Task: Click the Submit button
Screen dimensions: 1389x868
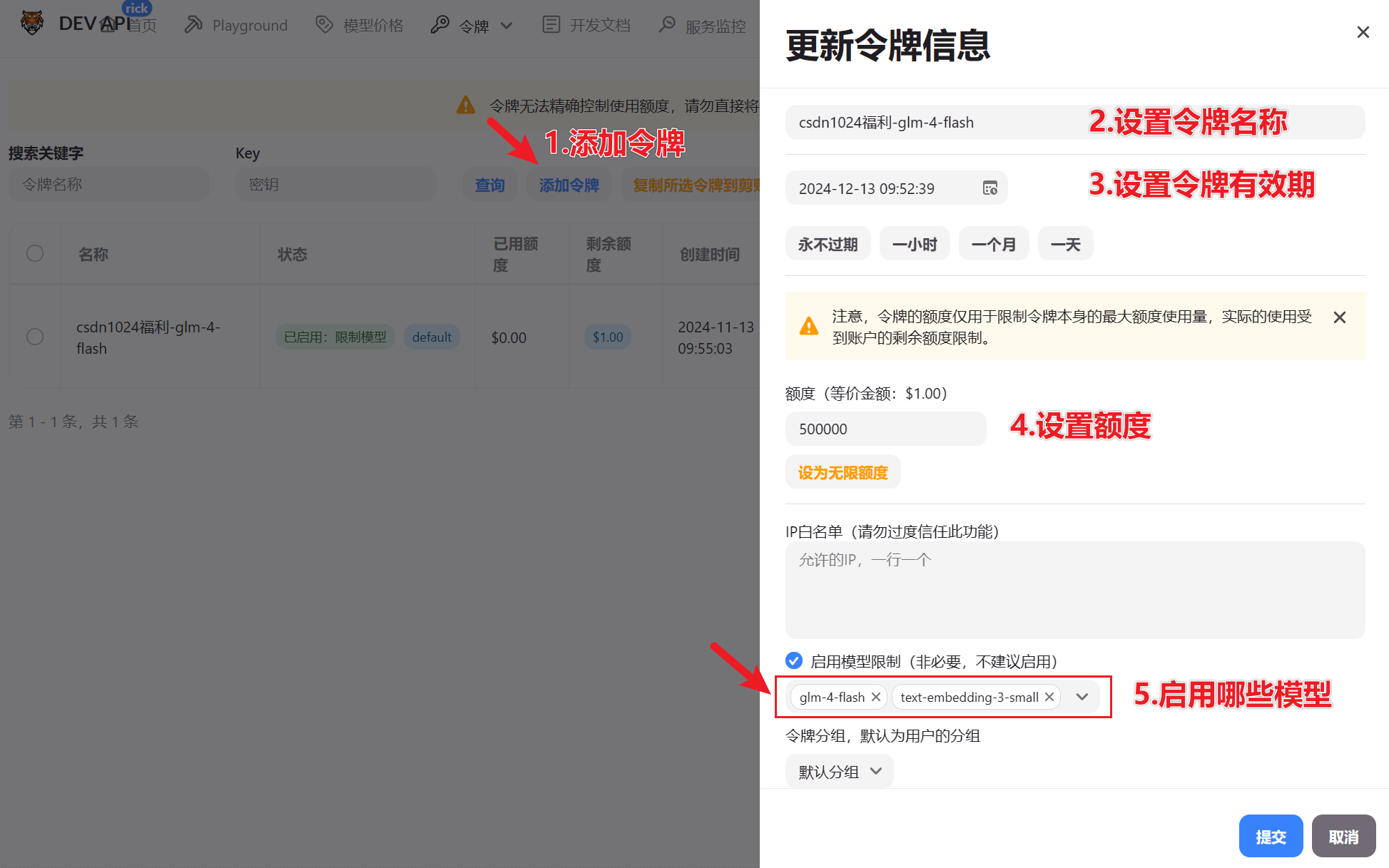Action: 1271,836
